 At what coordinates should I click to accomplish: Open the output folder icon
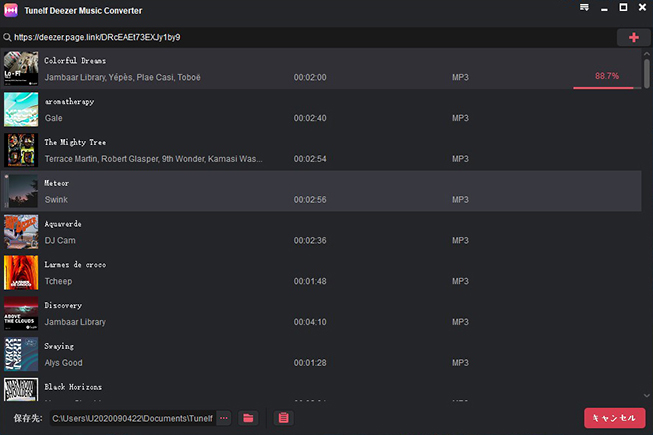tap(248, 418)
